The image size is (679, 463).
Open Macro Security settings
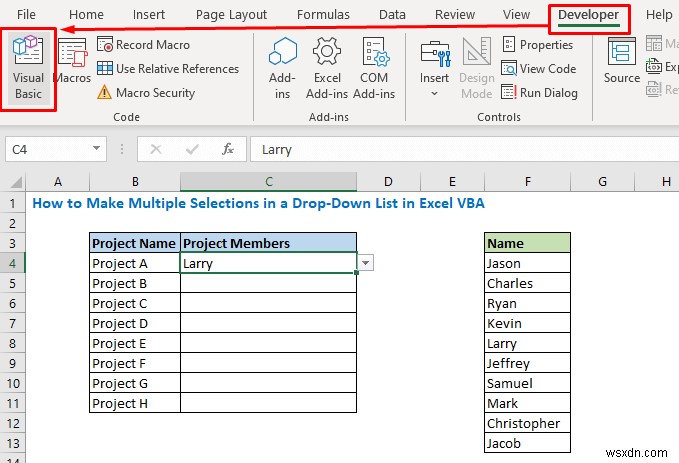coord(156,93)
